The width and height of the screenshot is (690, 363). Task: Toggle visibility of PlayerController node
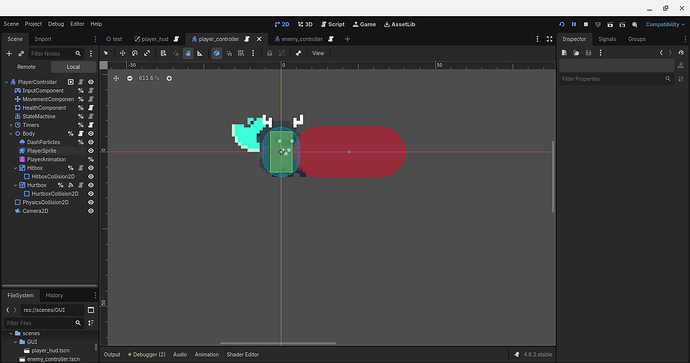tap(91, 82)
